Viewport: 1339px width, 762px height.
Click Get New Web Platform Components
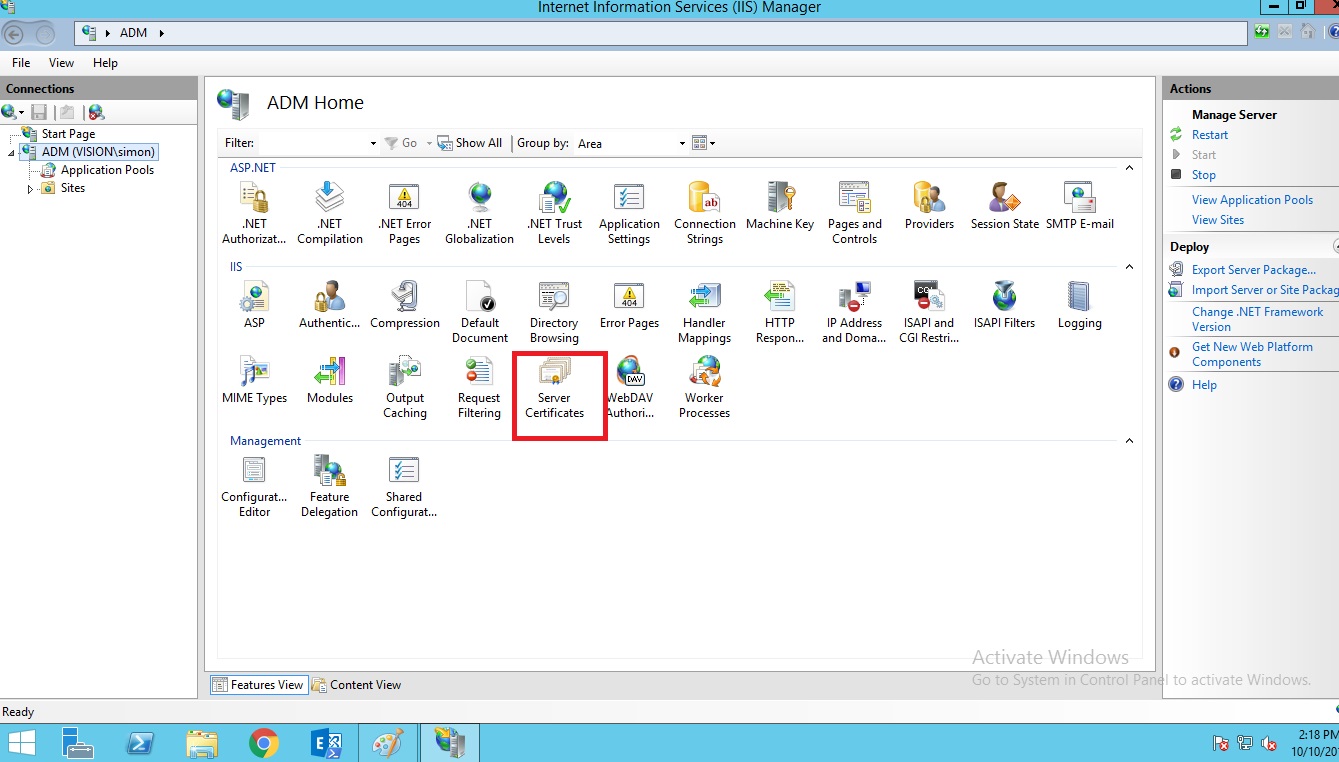tap(1252, 354)
